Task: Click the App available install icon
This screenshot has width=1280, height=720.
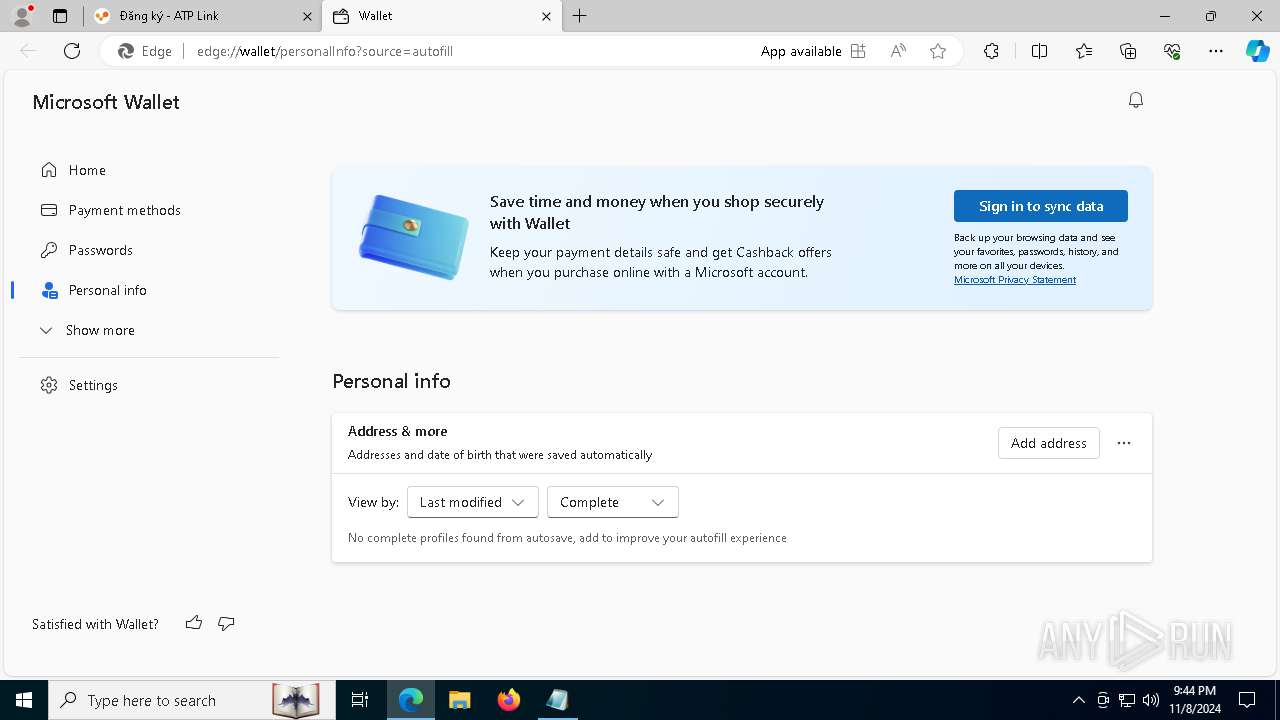Action: (858, 51)
